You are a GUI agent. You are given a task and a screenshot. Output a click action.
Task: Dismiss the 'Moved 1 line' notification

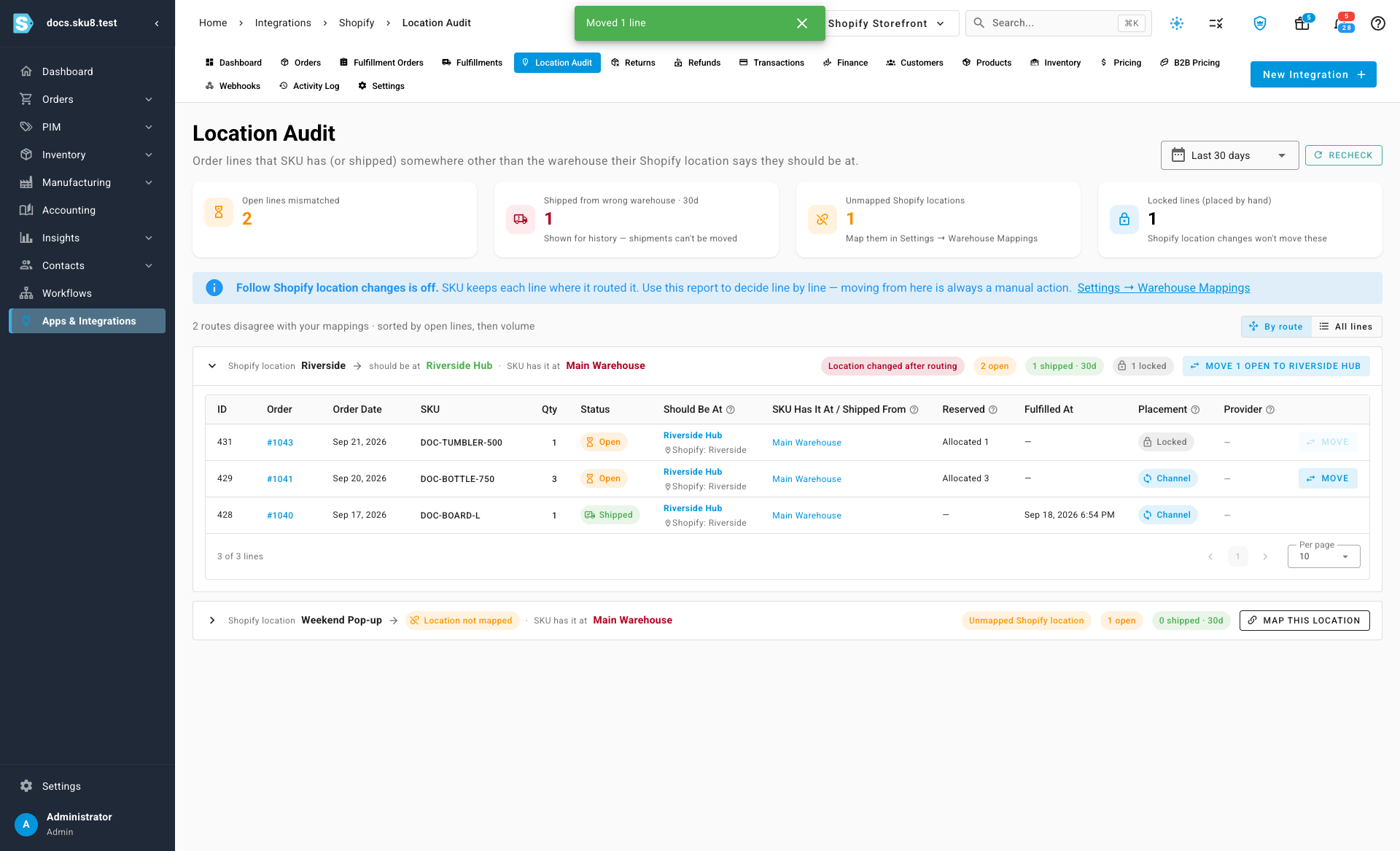pos(802,23)
